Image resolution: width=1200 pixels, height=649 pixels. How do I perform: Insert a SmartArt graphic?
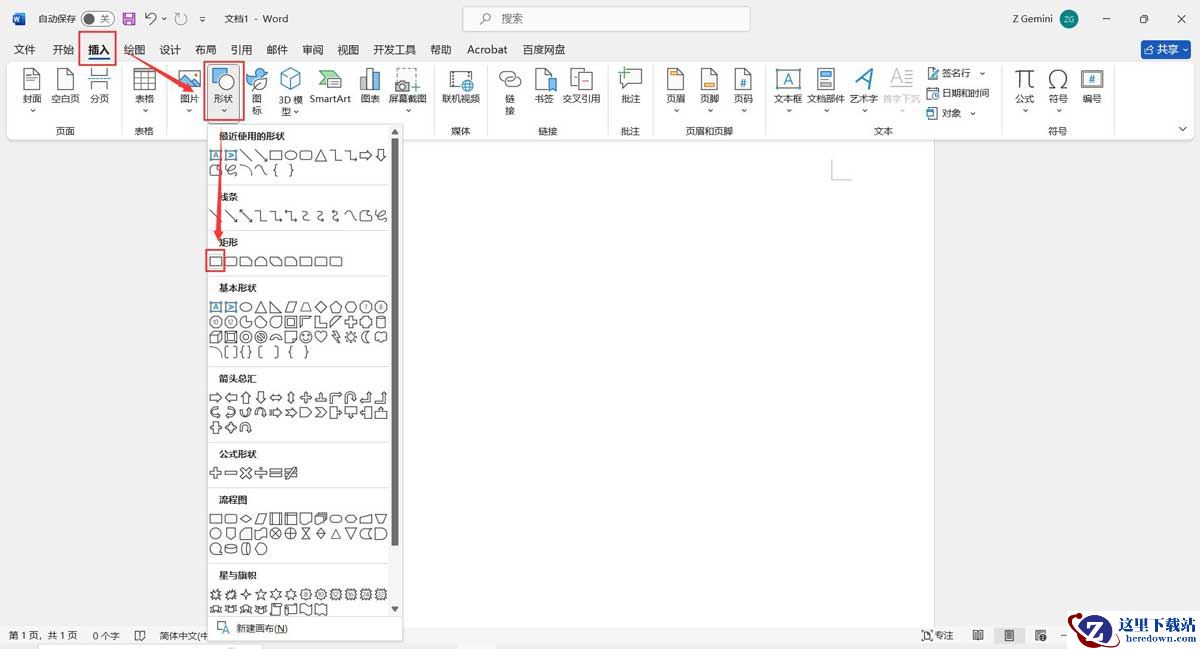[330, 86]
